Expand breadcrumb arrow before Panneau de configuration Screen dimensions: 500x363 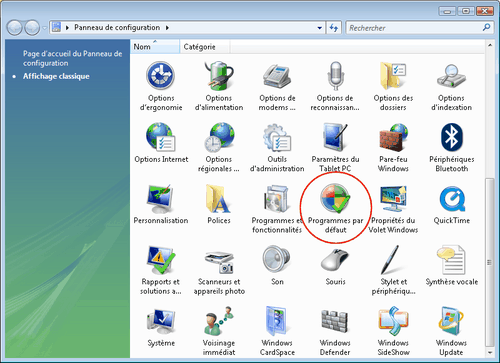[x=67, y=28]
